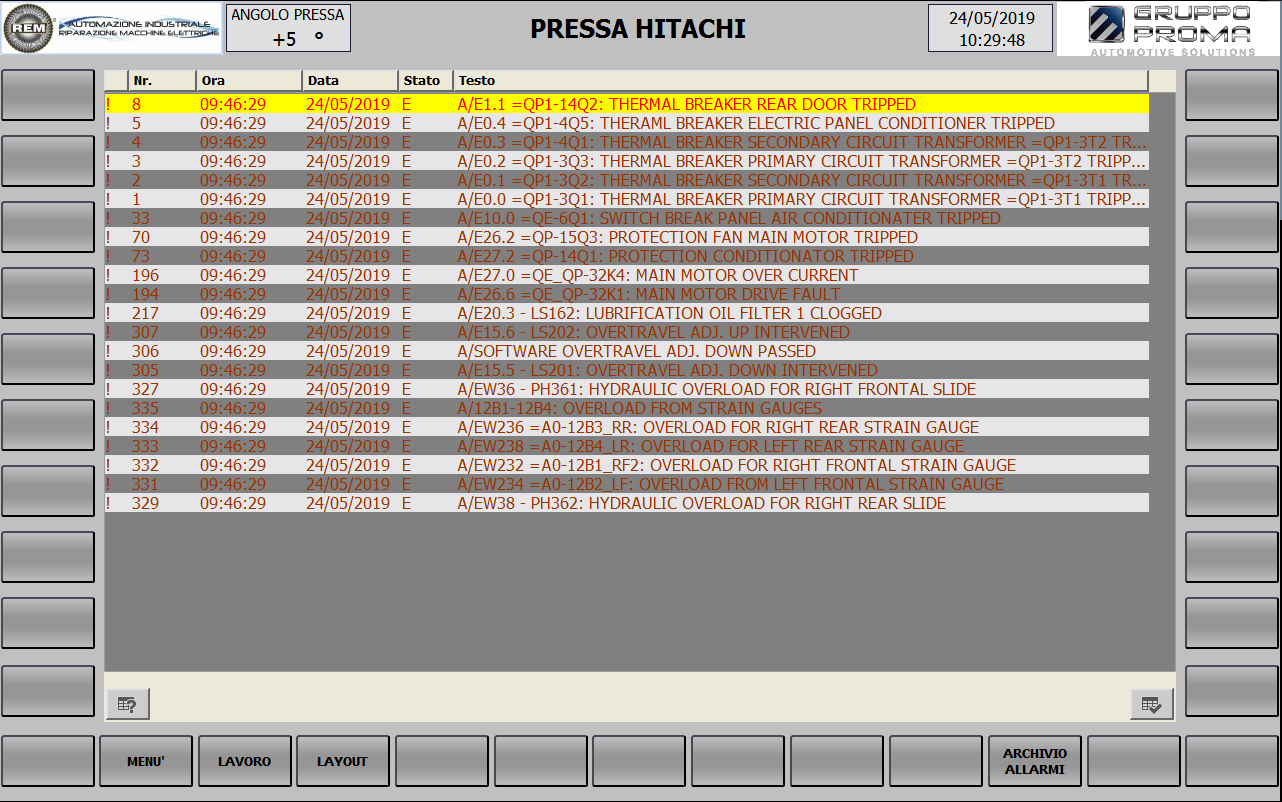This screenshot has height=802, width=1282.
Task: Select alarm 8 THERMAL BREAKER REAR DOOR TRIPPED
Action: (x=626, y=104)
